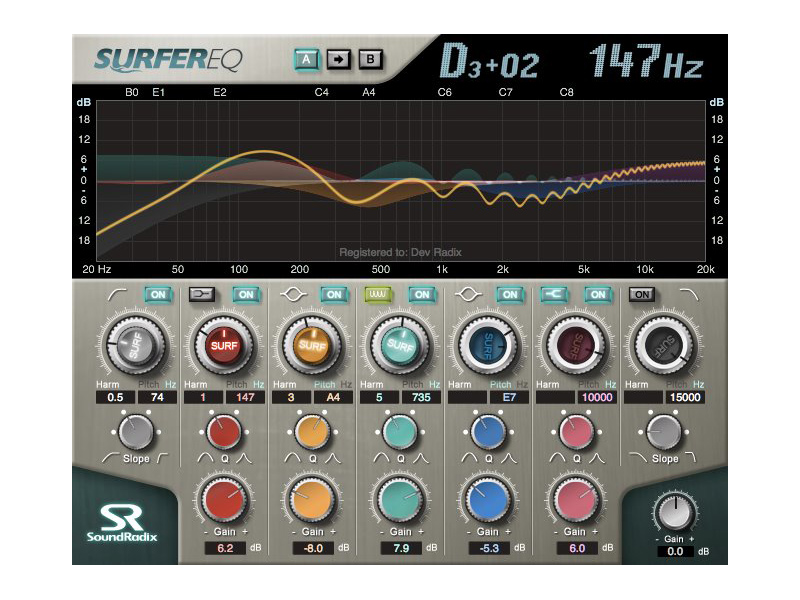800x600 pixels.
Task: Click gain value field showing 6.0
Action: pos(577,548)
